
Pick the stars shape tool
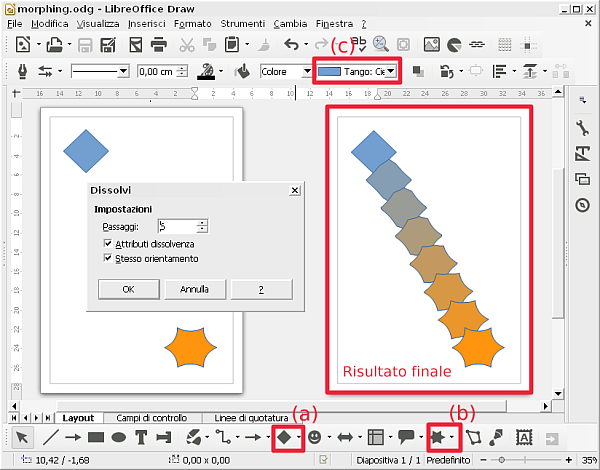click(437, 437)
